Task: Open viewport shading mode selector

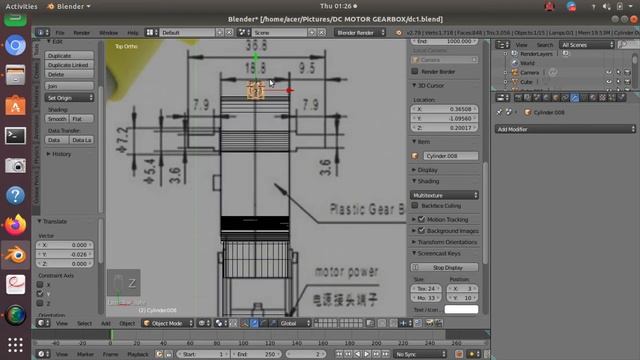Action: point(204,323)
